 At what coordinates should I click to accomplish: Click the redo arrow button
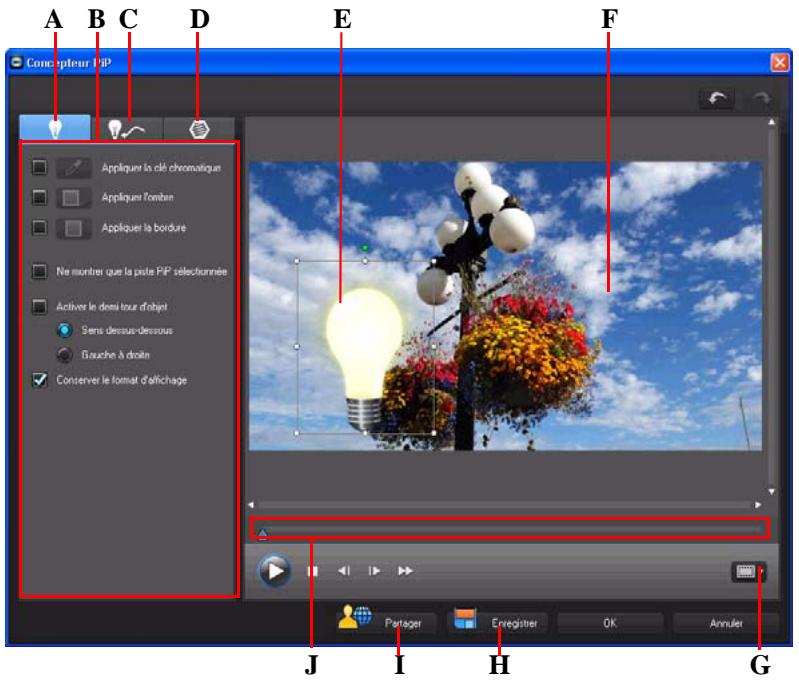[762, 98]
